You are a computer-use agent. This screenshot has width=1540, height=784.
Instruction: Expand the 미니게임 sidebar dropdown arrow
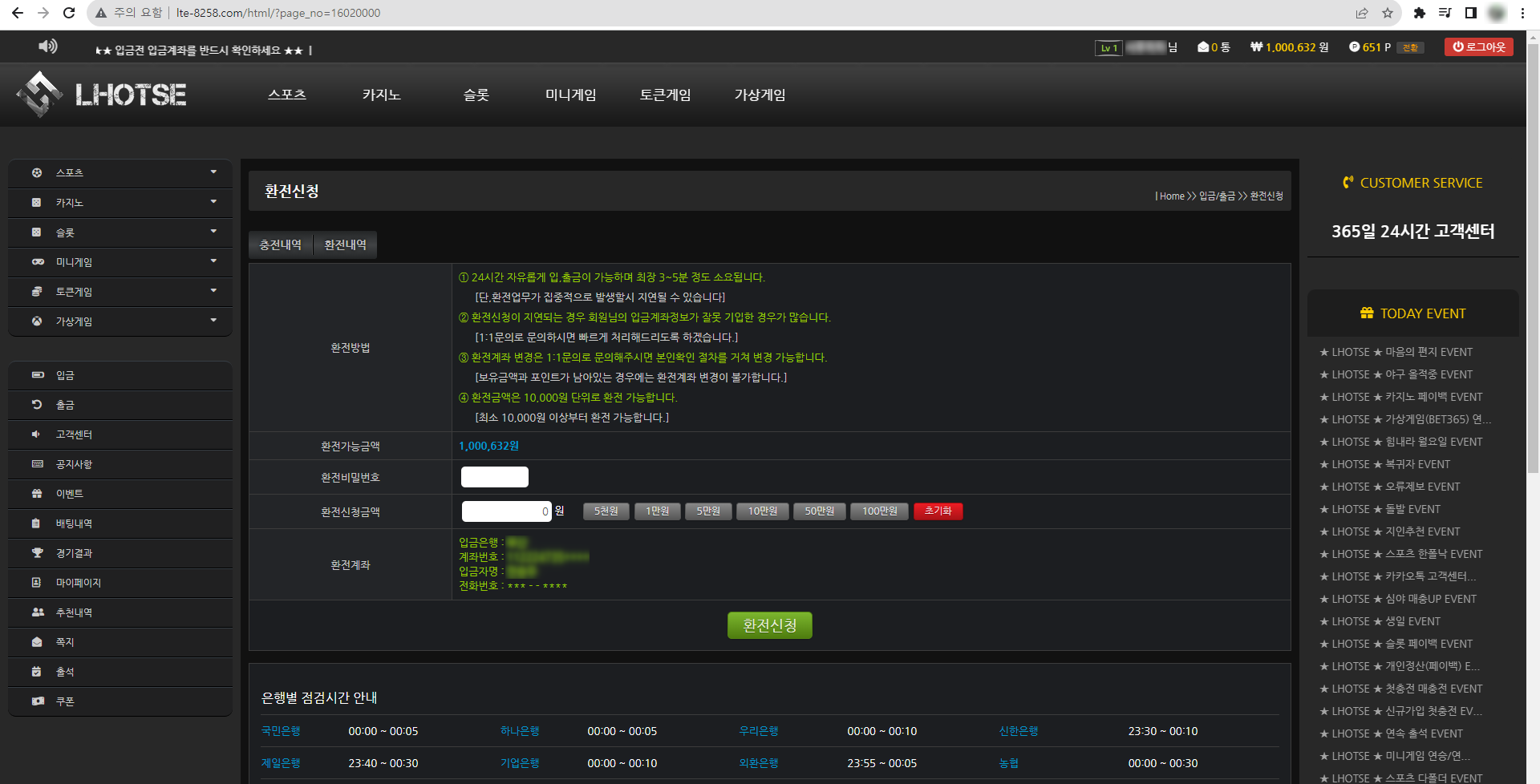pyautogui.click(x=213, y=261)
